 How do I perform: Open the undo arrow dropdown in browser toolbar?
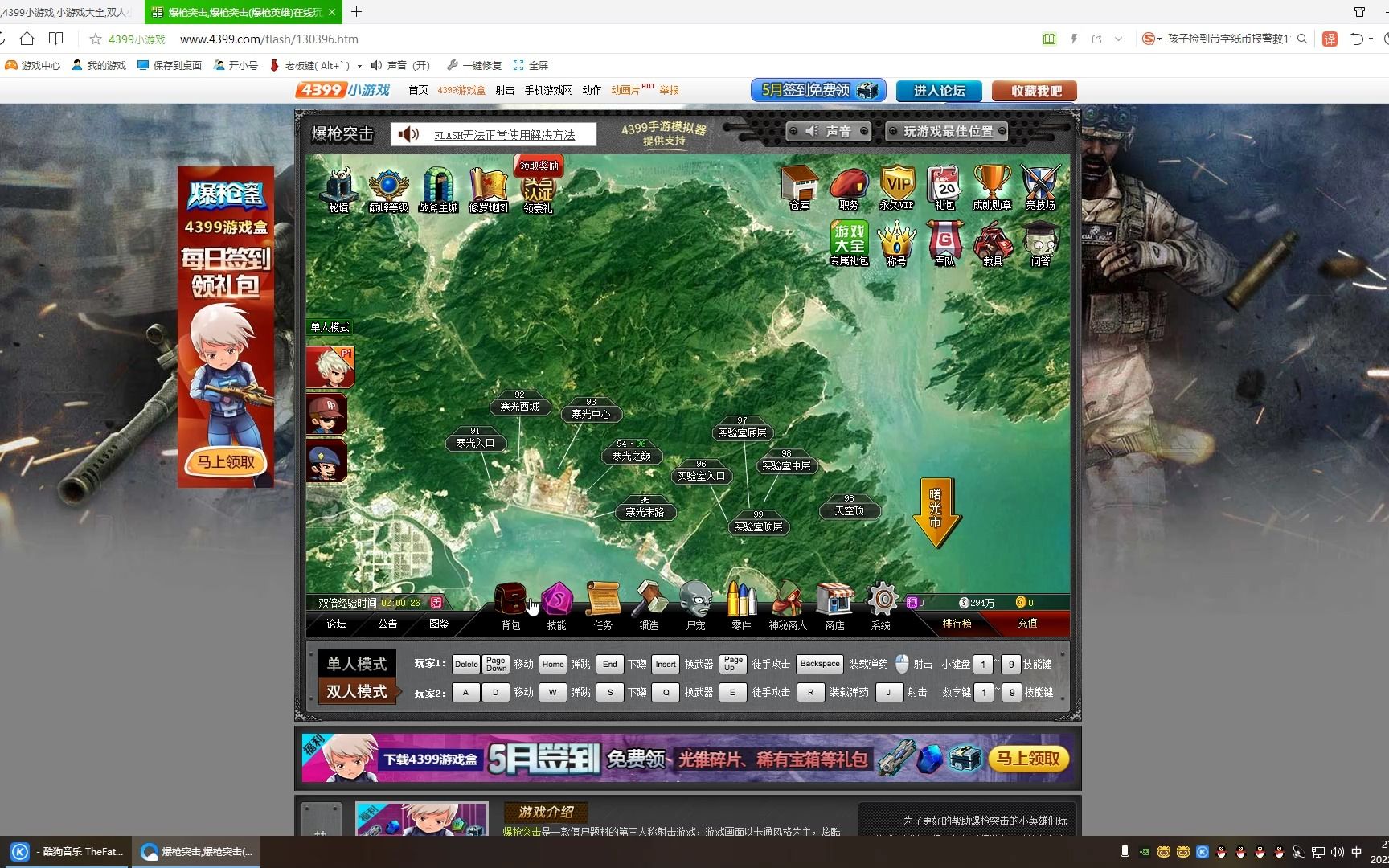click(1372, 39)
